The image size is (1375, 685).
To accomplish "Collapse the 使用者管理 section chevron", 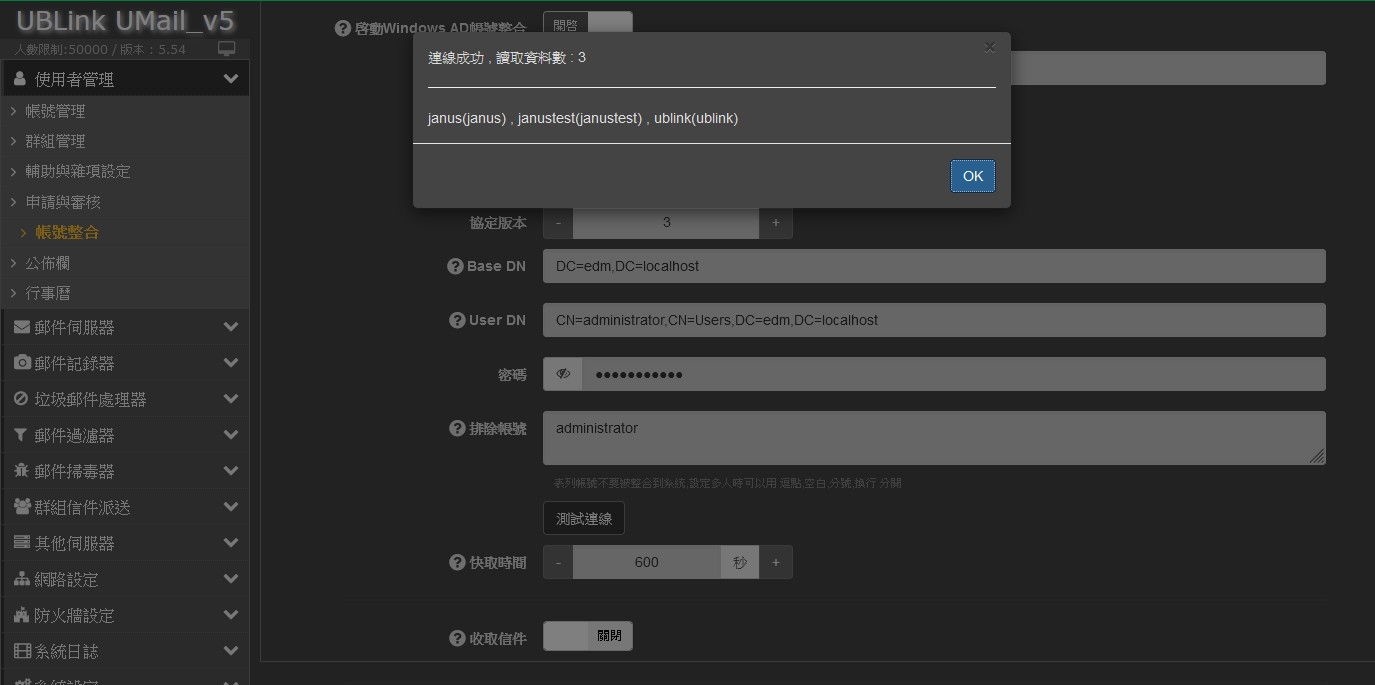I will click(231, 79).
